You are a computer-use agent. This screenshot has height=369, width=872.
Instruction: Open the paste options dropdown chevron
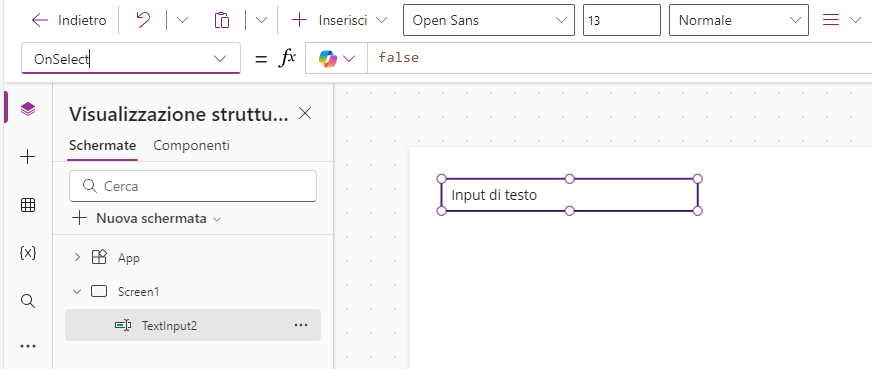(261, 21)
